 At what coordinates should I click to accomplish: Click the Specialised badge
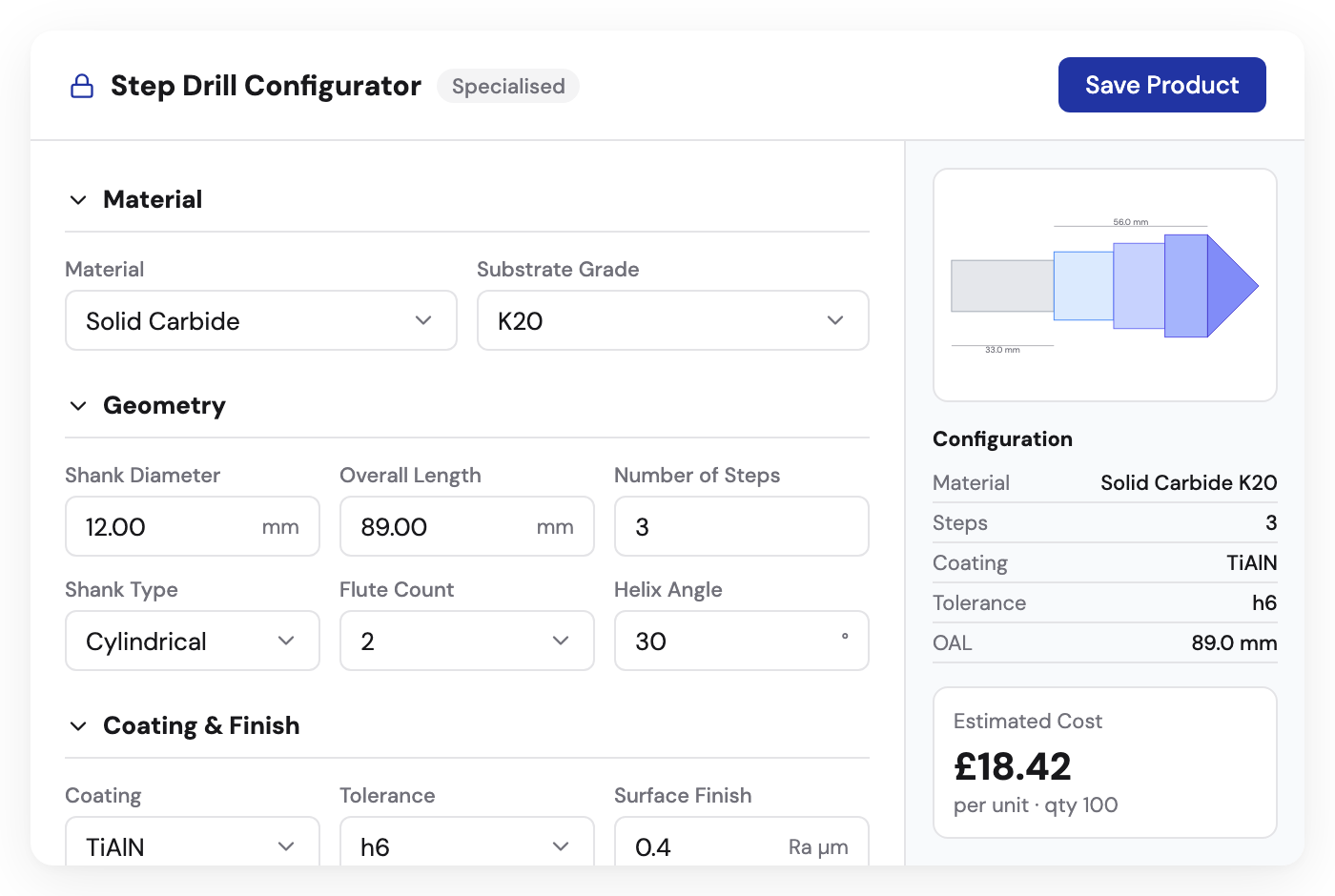pos(507,86)
